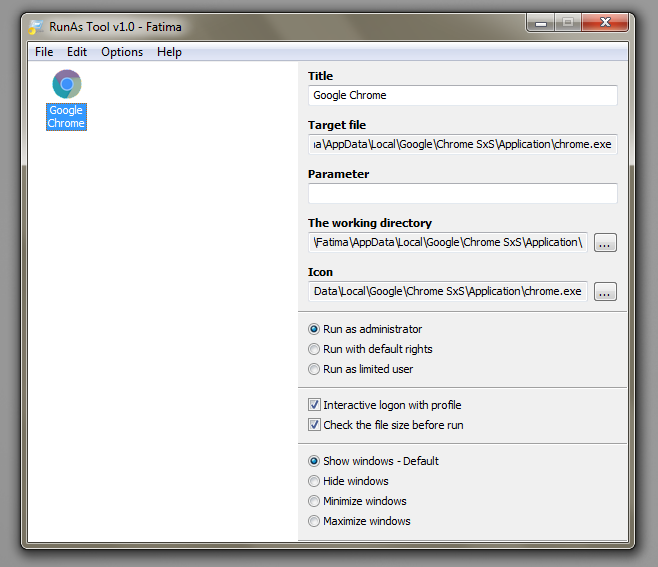Click the RunAs Tool title bar icon
The image size is (658, 567).
point(36,27)
